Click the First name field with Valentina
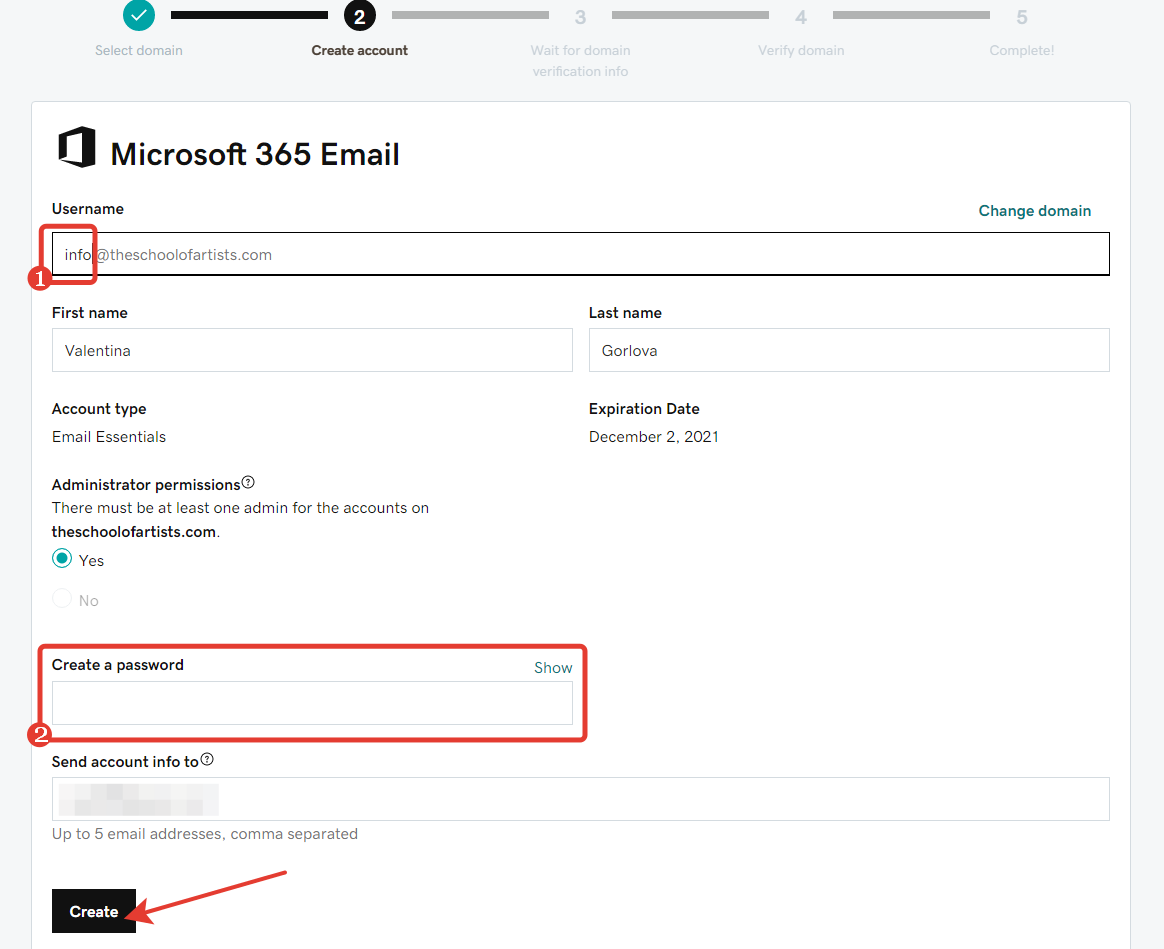 point(312,350)
